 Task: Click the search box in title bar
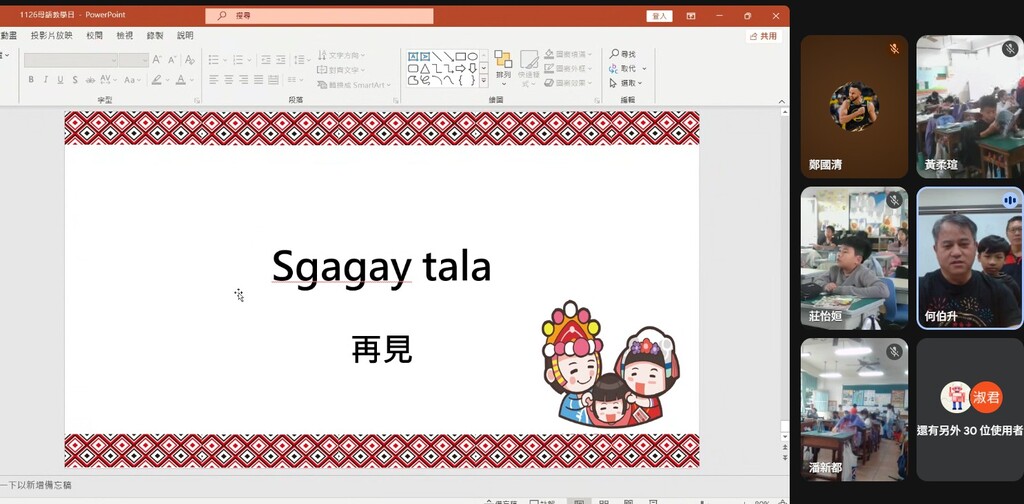tap(320, 16)
